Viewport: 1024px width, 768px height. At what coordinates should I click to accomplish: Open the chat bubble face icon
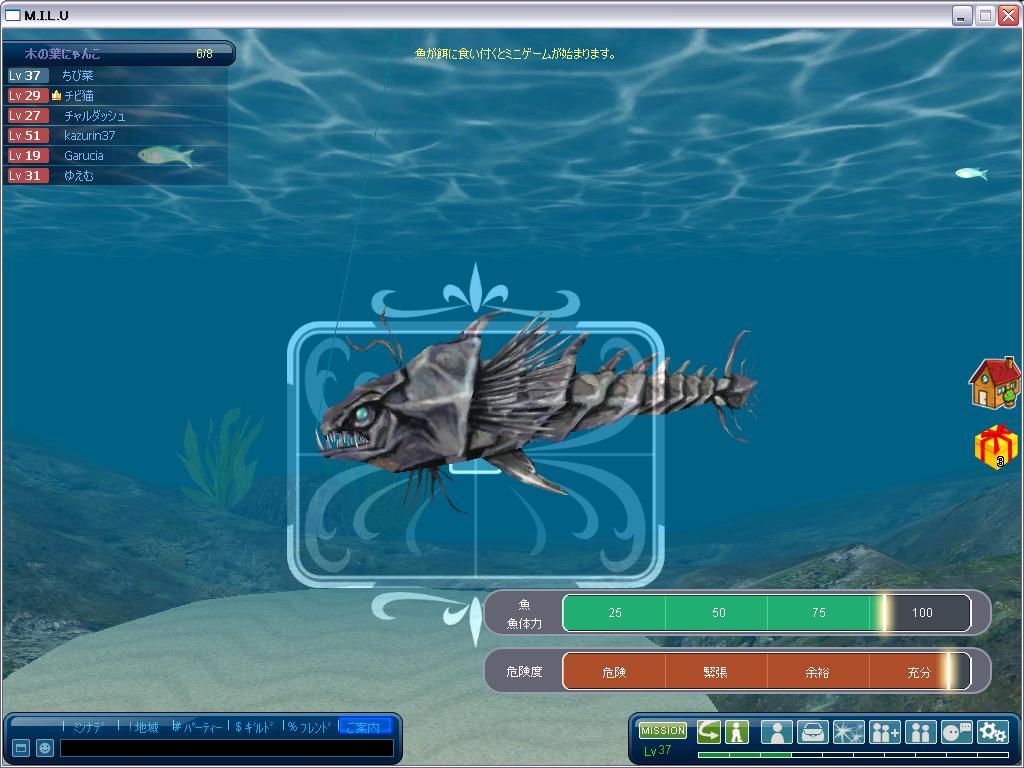point(956,732)
